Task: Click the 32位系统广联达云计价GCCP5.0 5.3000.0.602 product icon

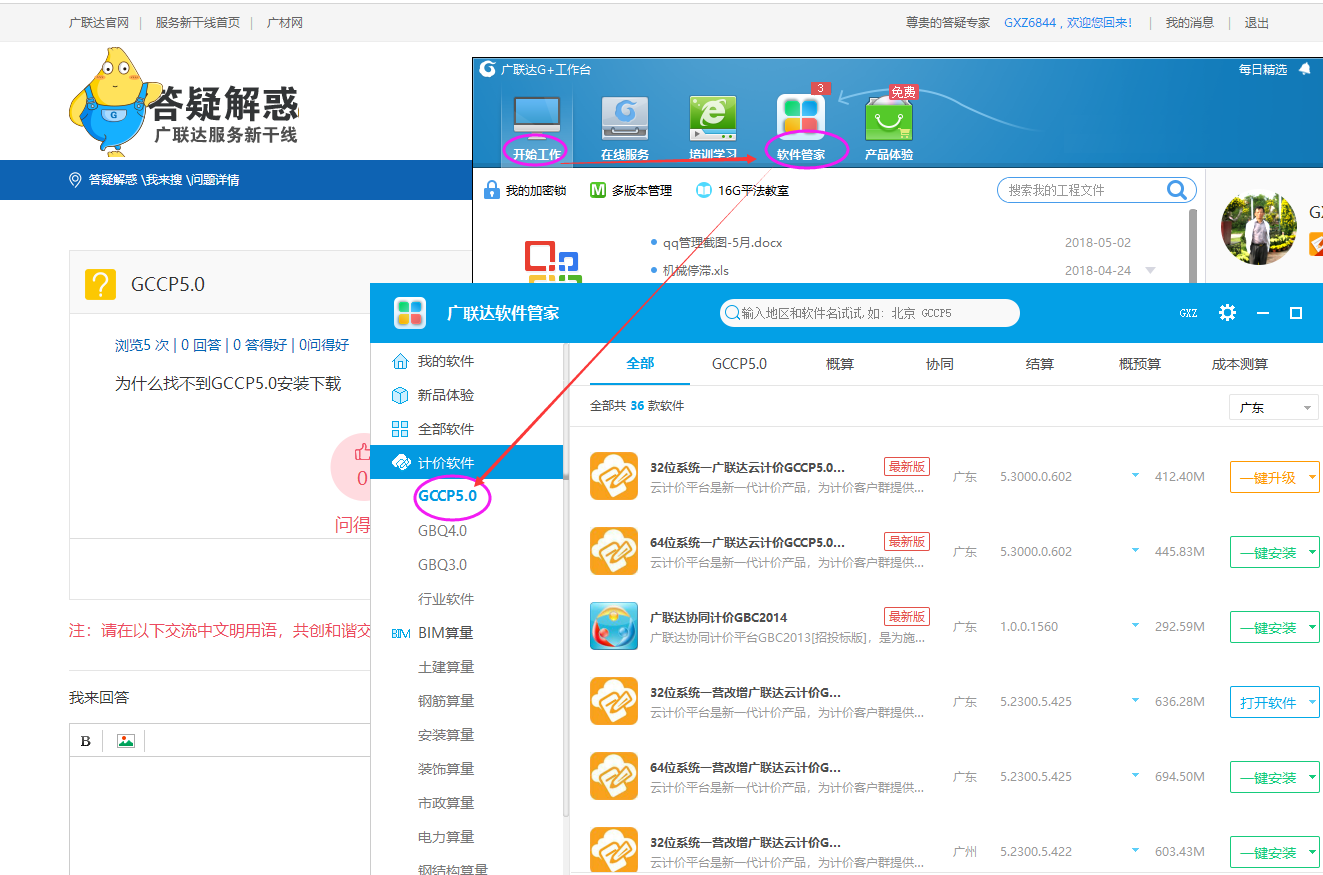Action: tap(614, 476)
